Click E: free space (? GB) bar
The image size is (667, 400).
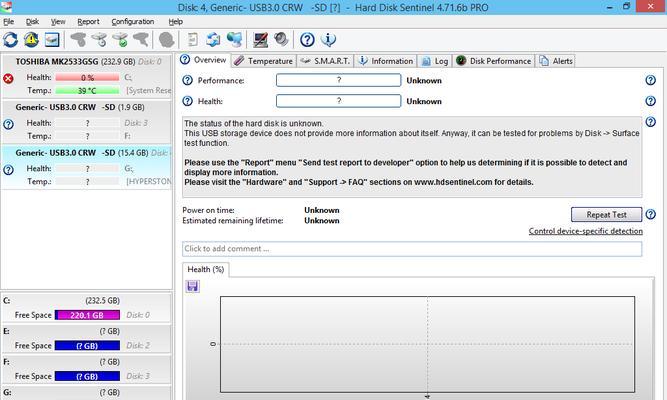87,346
